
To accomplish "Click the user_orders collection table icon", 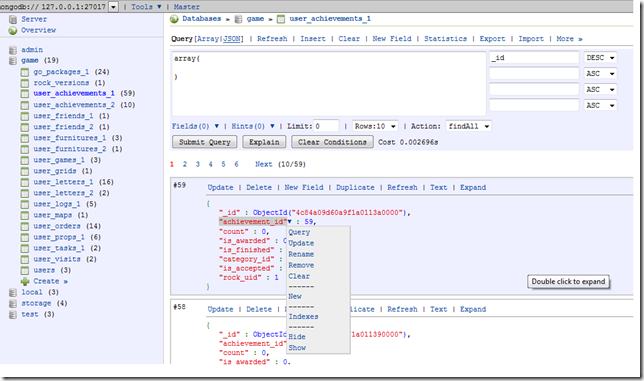I will pos(25,227).
